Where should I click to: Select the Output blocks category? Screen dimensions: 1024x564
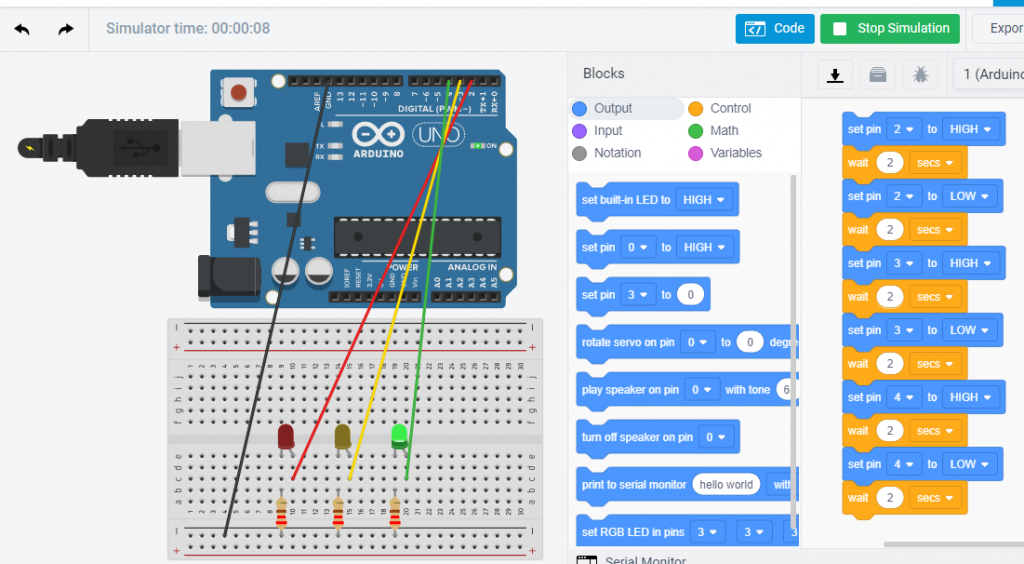612,108
